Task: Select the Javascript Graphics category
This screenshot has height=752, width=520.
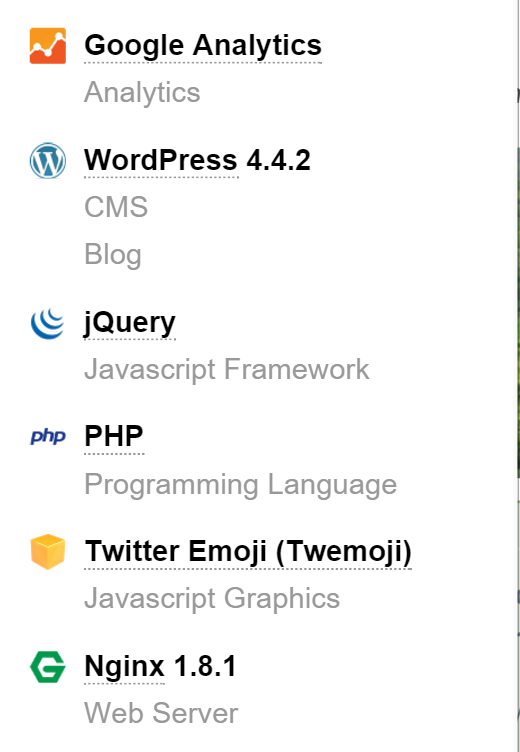Action: pos(212,599)
